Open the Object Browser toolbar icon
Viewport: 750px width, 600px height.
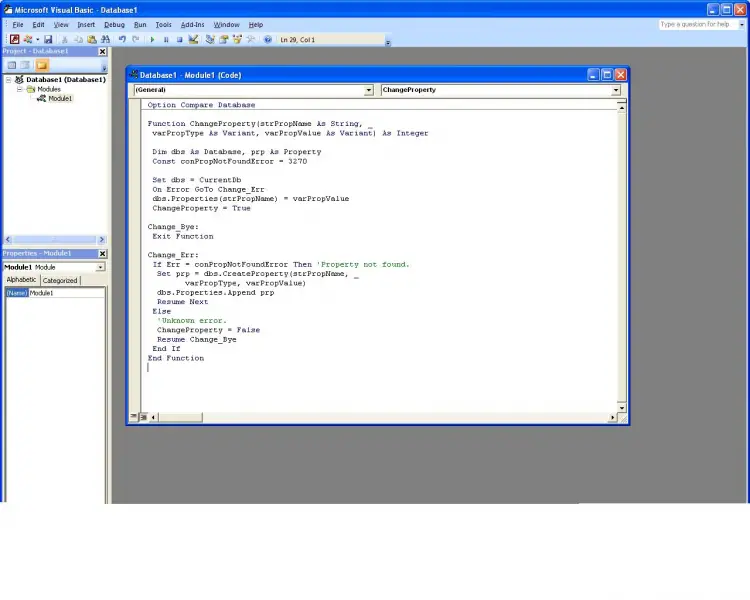(x=237, y=39)
